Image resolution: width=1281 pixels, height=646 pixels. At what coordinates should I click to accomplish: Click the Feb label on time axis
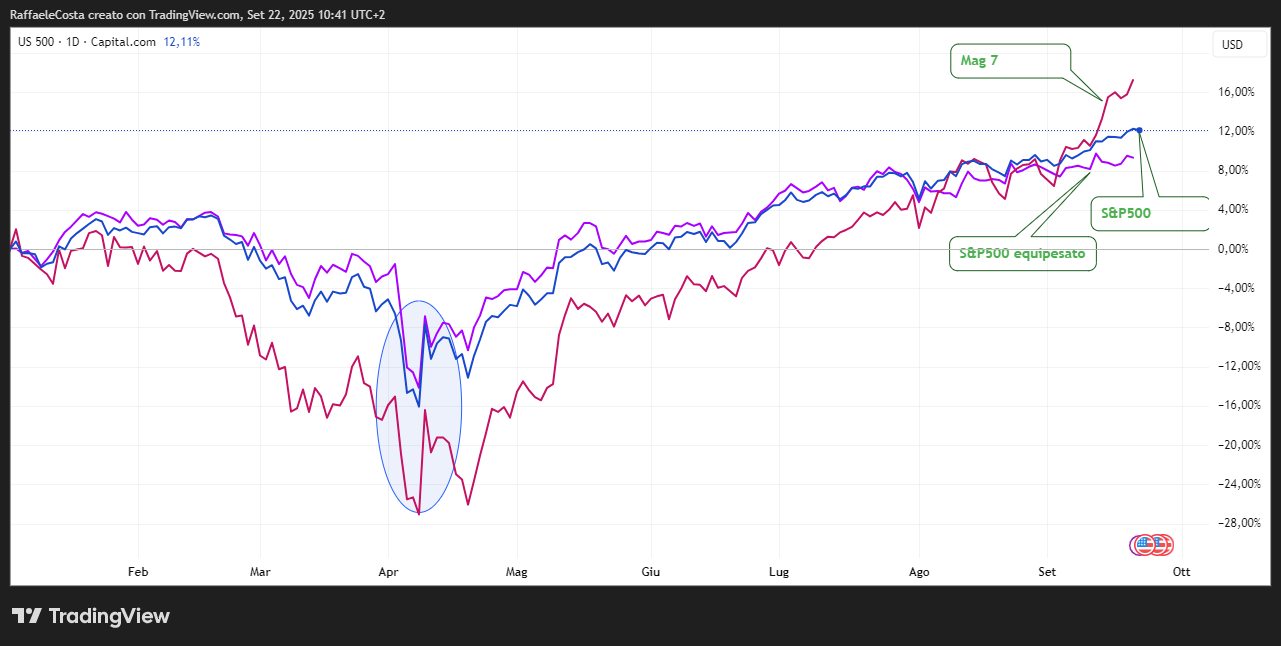138,572
